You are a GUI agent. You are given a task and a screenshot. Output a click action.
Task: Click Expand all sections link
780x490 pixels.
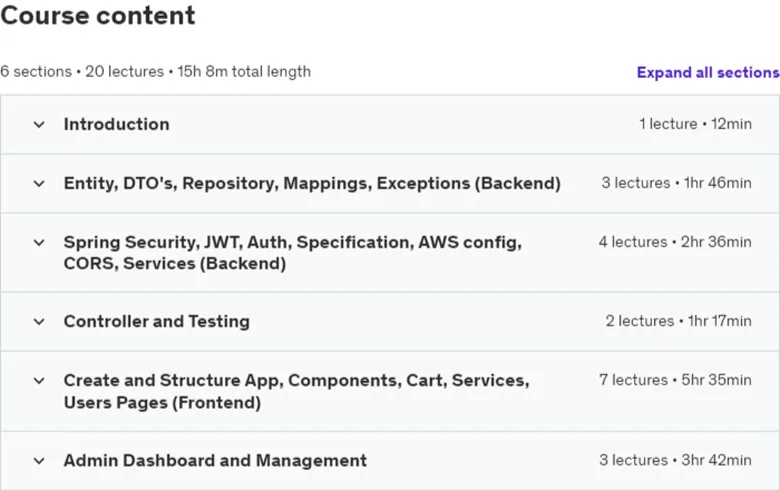click(708, 73)
